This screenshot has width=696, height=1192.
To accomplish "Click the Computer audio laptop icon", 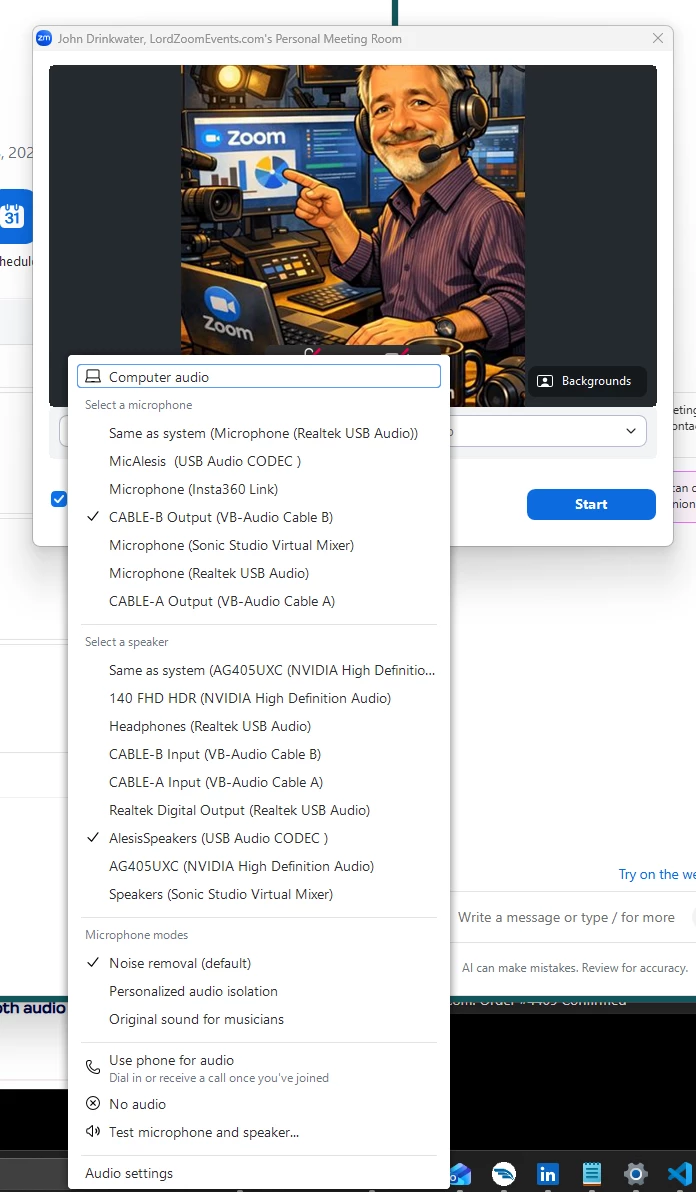I will pos(93,376).
